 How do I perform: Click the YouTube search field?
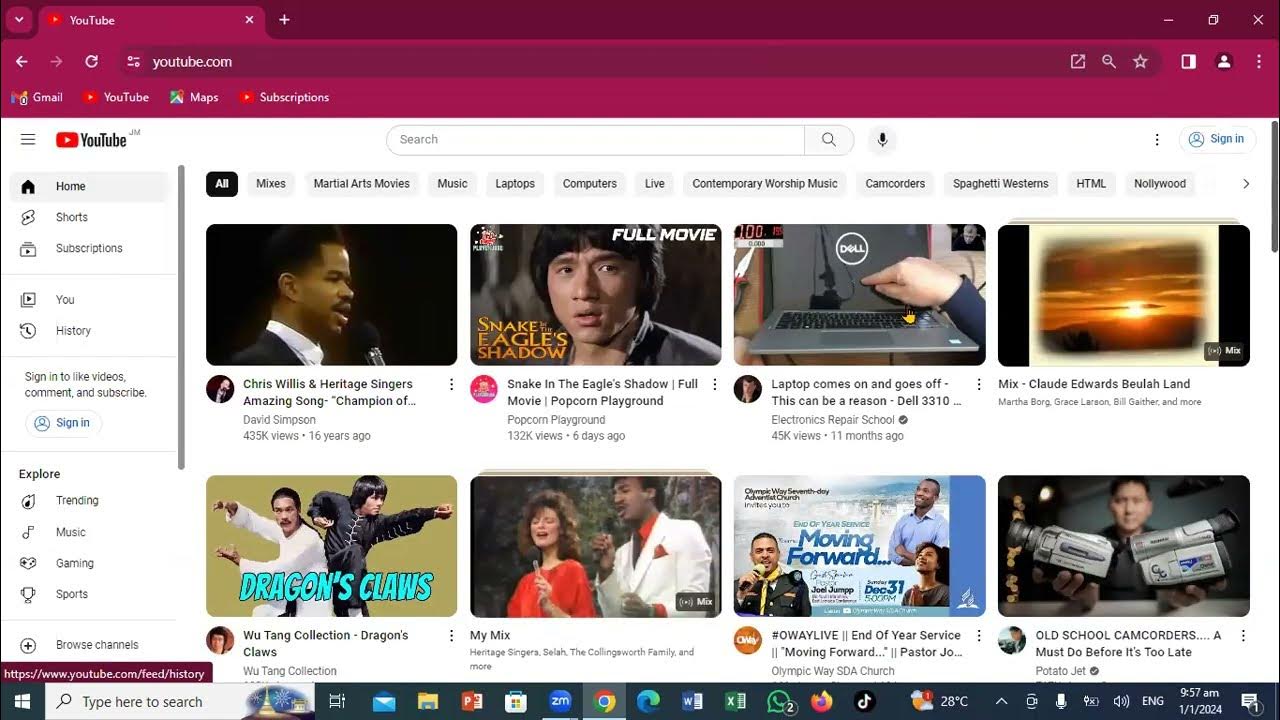click(x=596, y=140)
